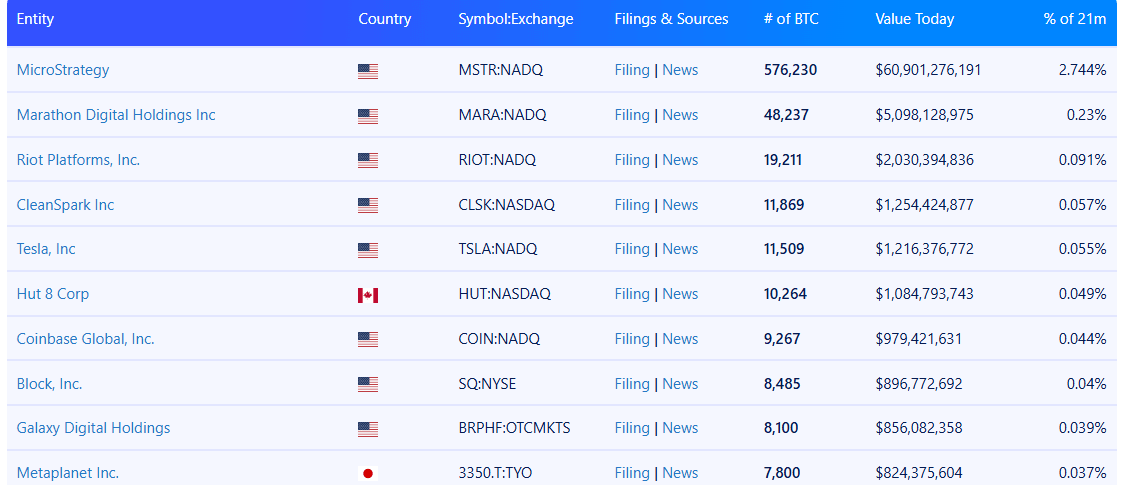Viewport: 1129px width, 485px height.
Task: Open Filing link for Block, Inc.
Action: [632, 384]
